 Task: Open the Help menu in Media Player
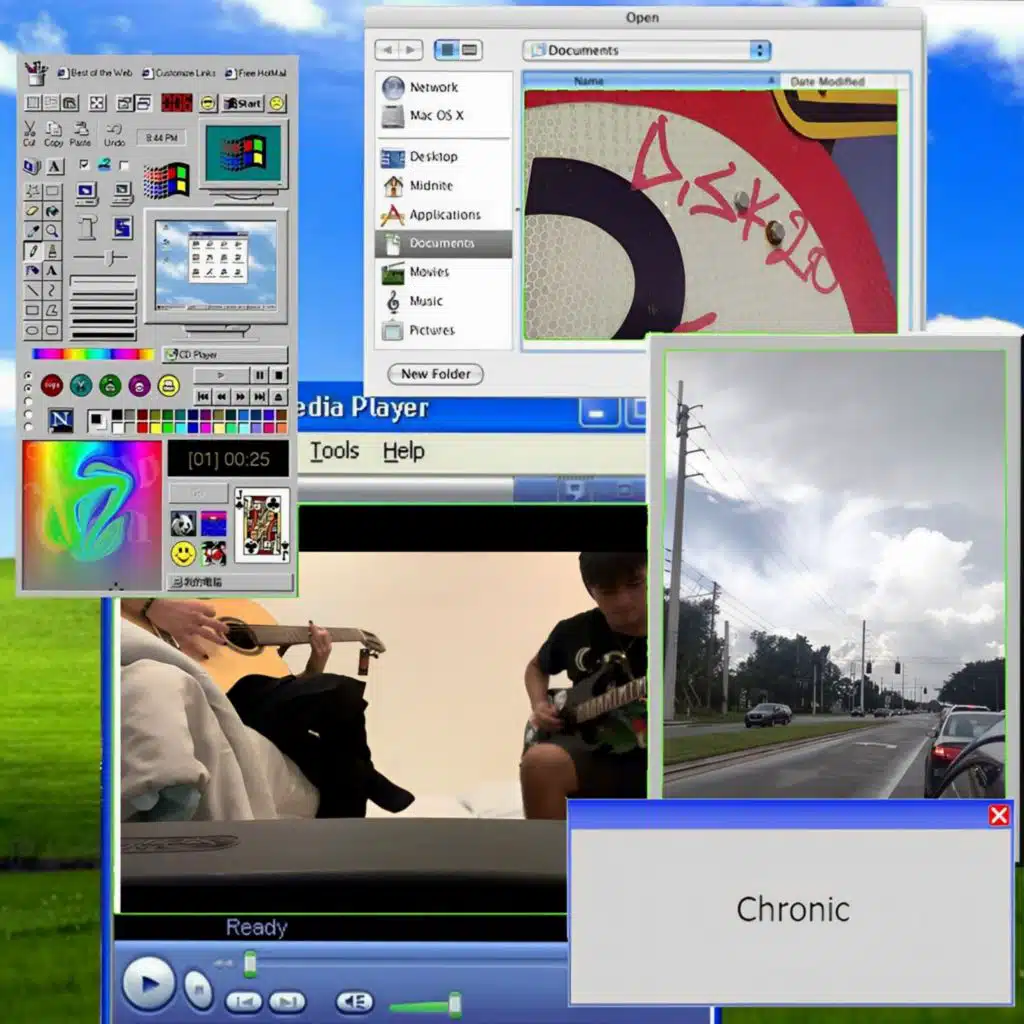[x=405, y=451]
